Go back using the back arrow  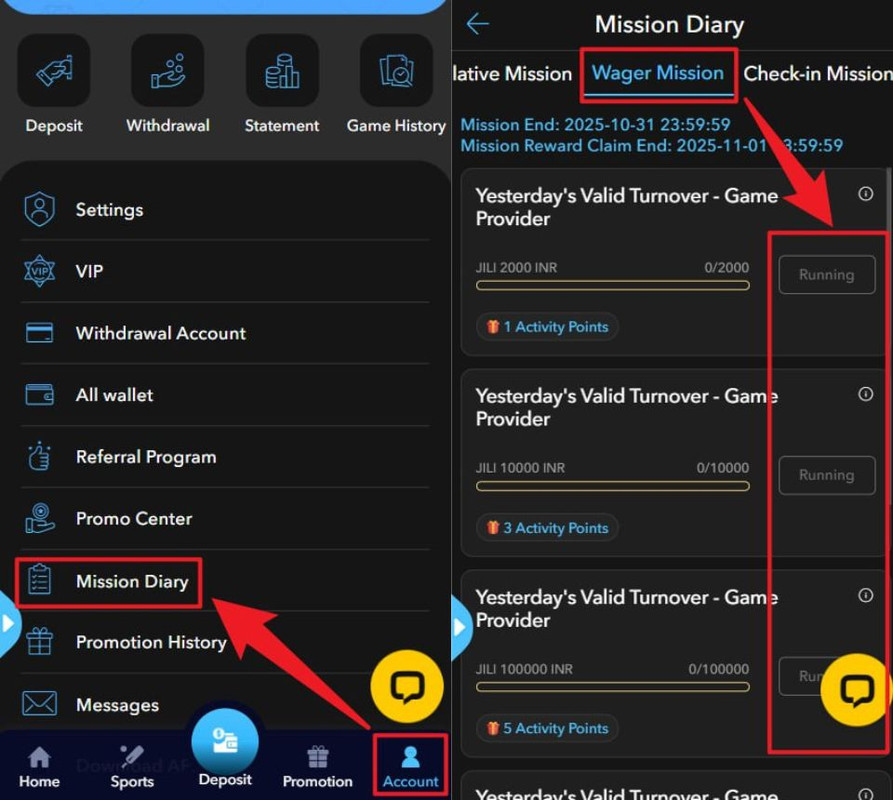click(478, 25)
